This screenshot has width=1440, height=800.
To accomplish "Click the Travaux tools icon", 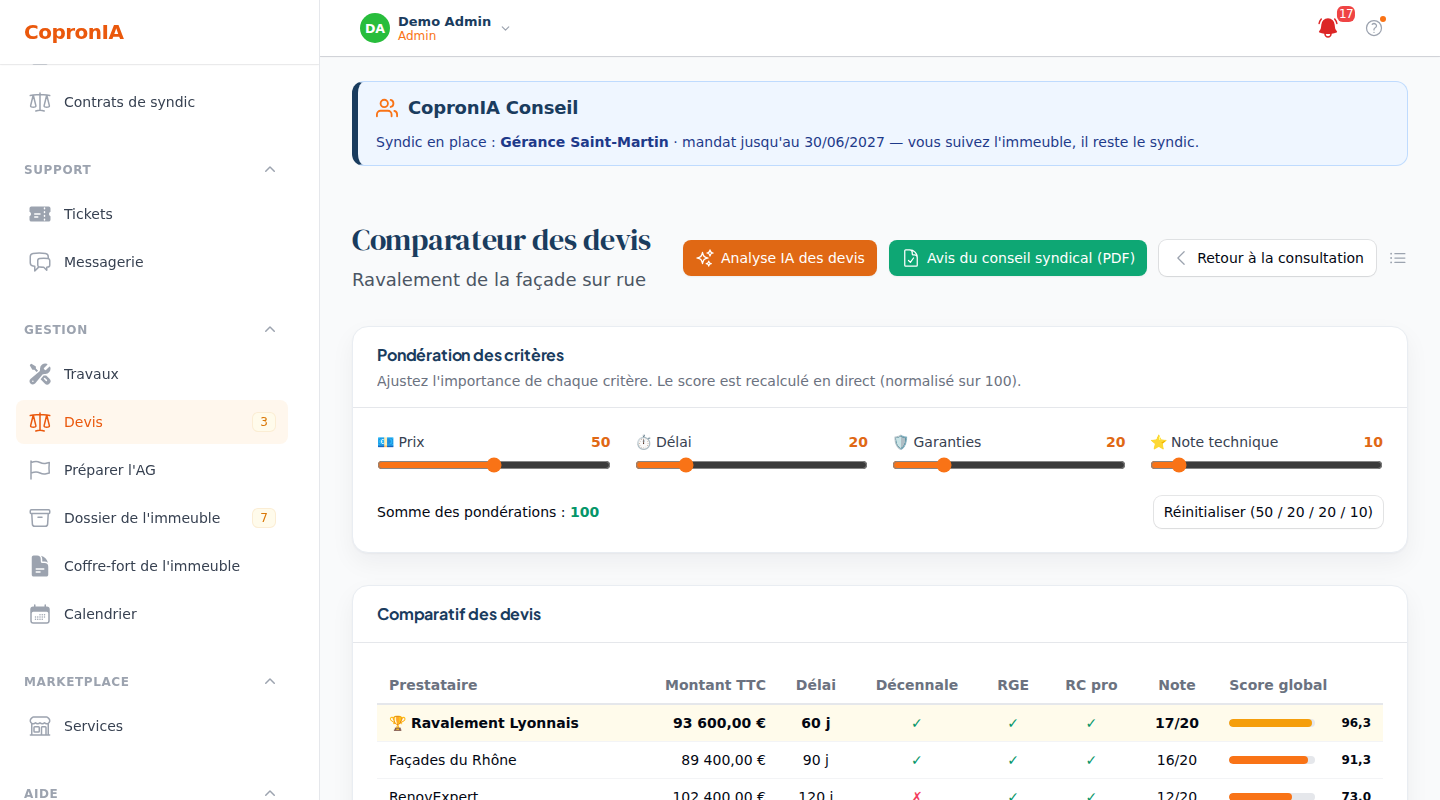I will click(x=40, y=374).
